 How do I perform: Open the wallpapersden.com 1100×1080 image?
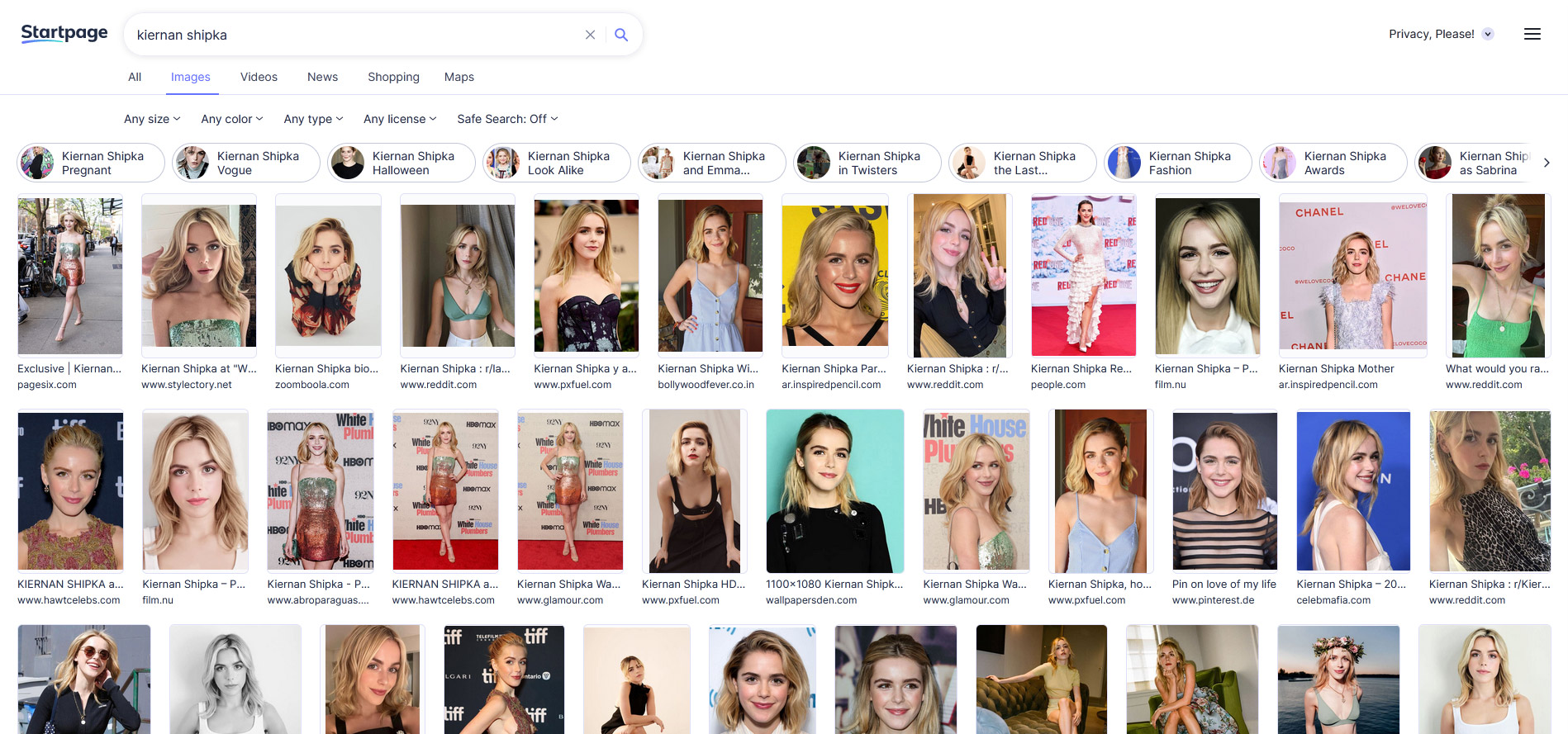coord(835,490)
